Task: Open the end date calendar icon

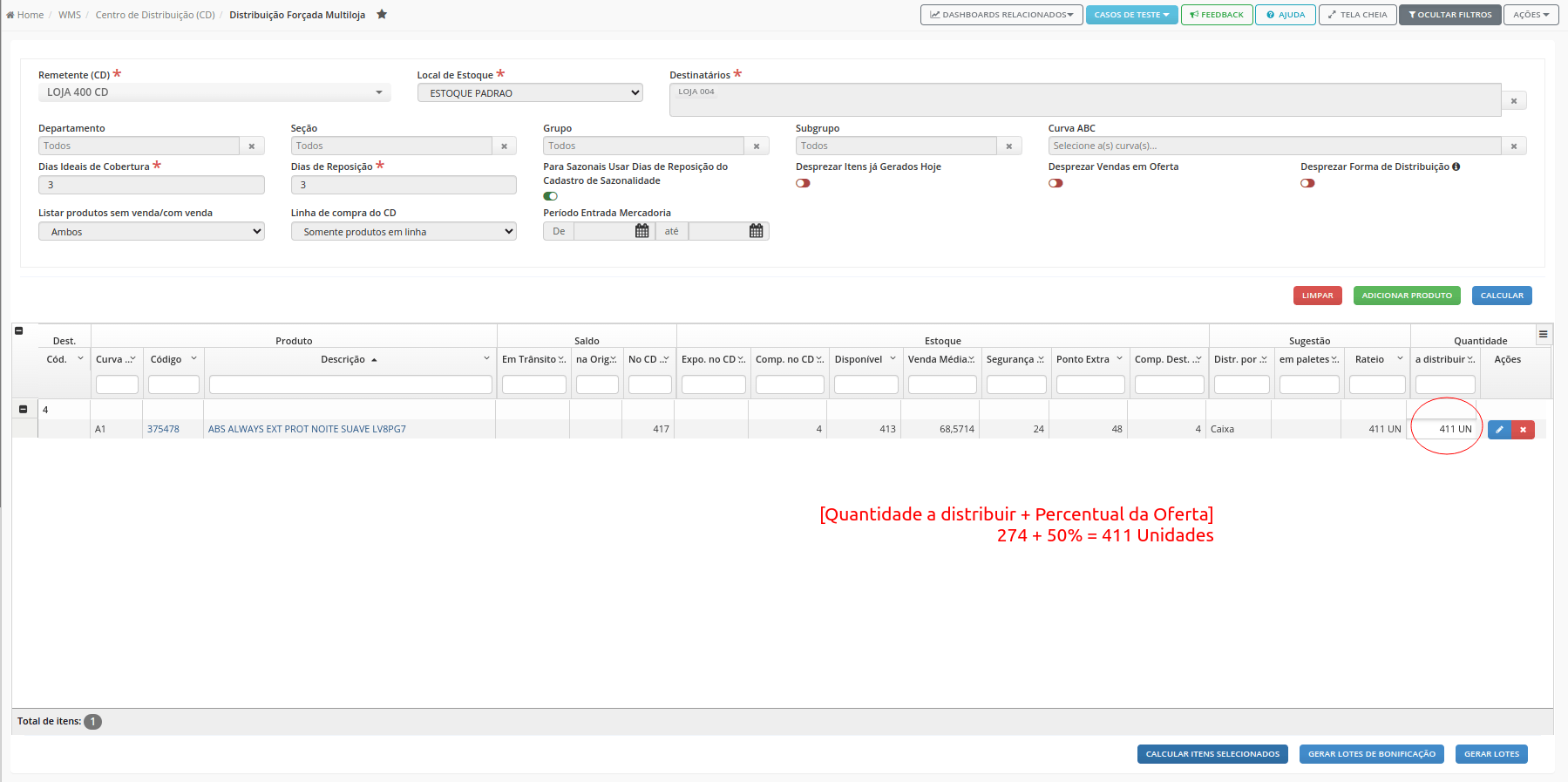Action: pyautogui.click(x=756, y=231)
